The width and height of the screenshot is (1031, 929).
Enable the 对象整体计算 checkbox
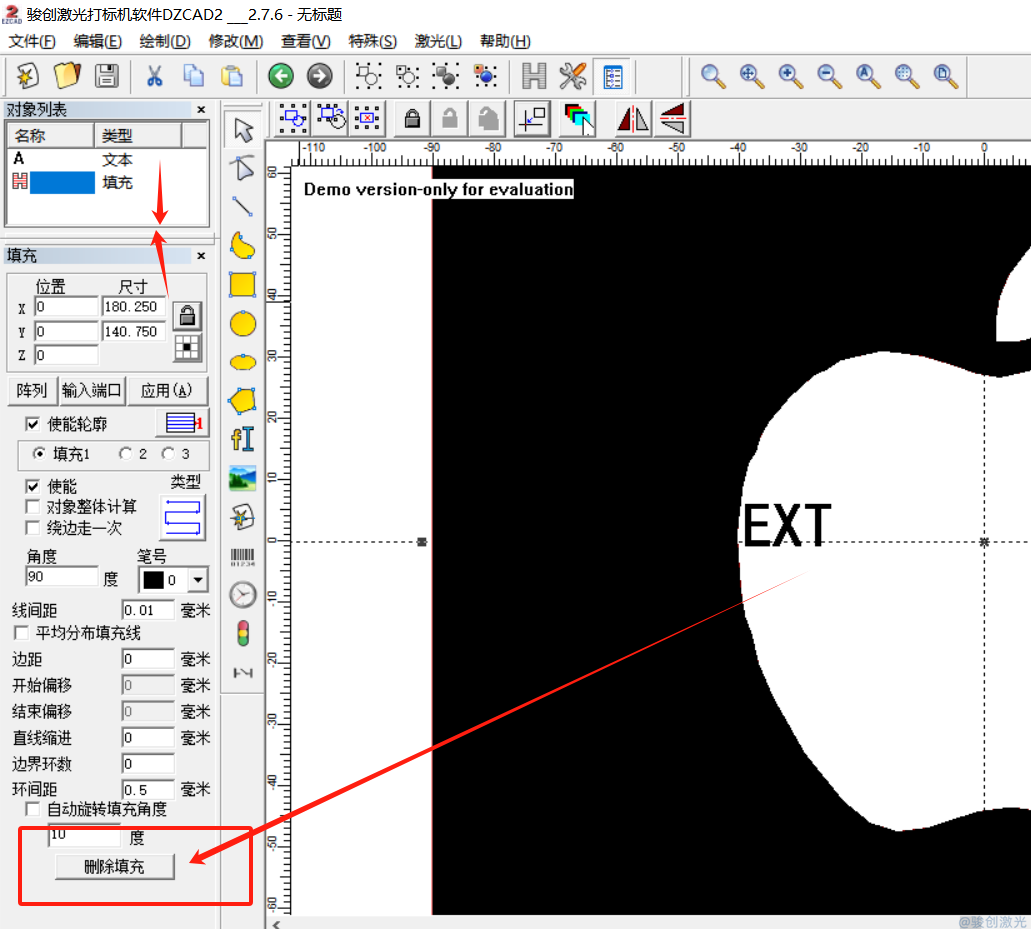[32, 507]
